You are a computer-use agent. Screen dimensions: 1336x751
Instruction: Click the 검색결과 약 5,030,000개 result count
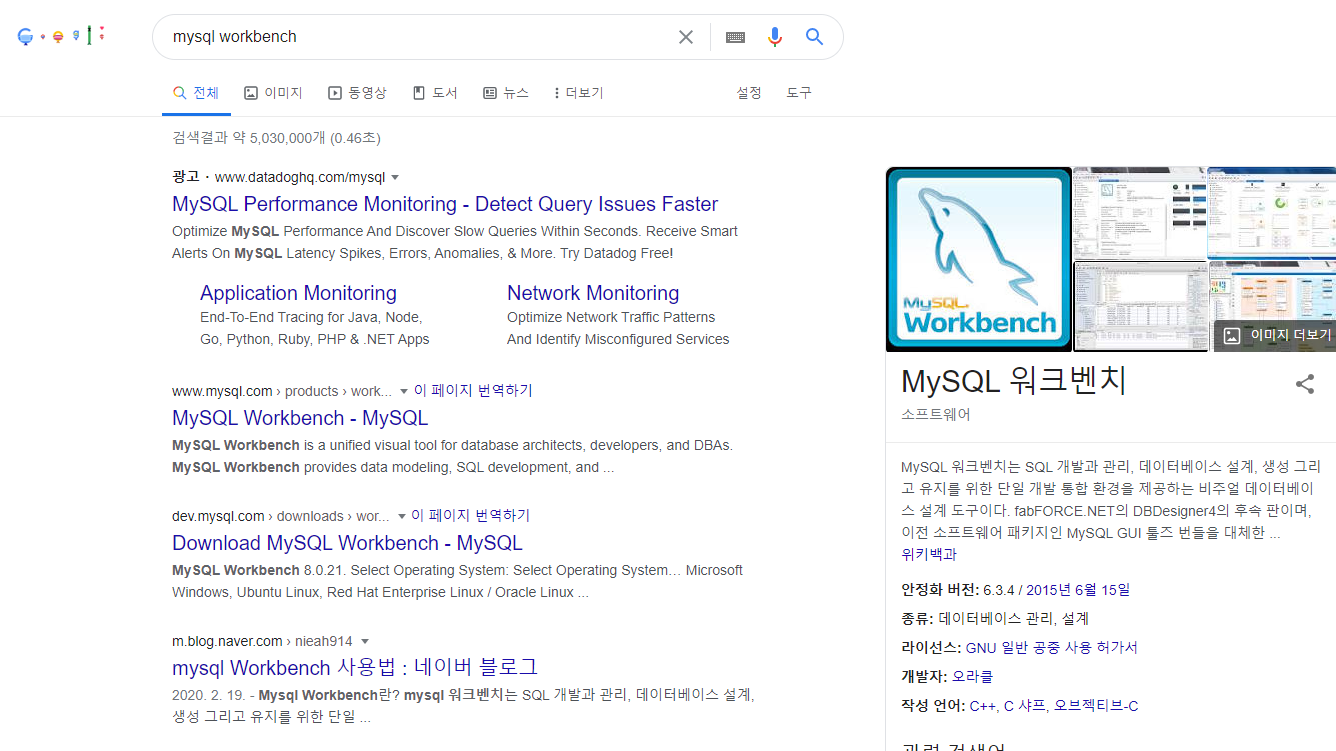coord(276,138)
